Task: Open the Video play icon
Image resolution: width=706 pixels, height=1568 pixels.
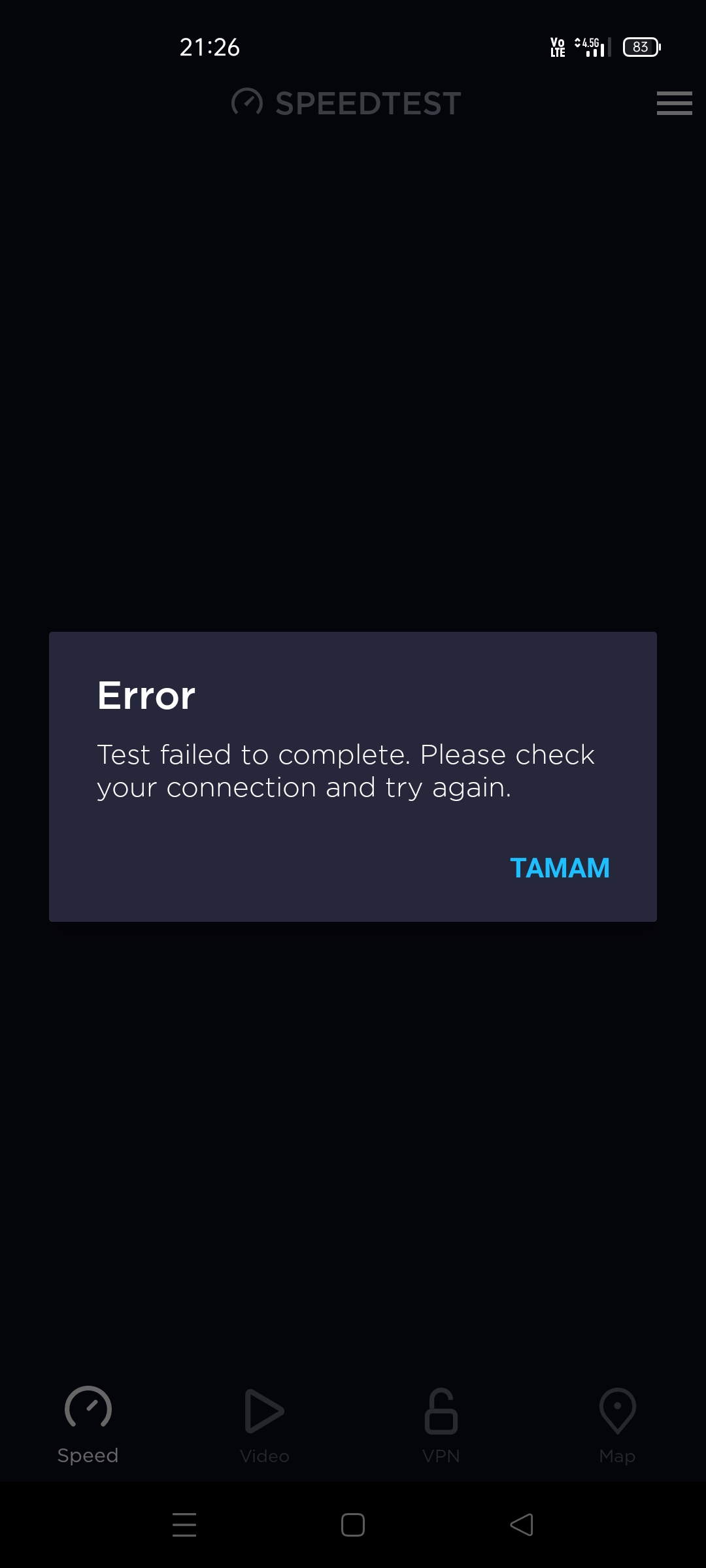Action: pyautogui.click(x=264, y=1411)
